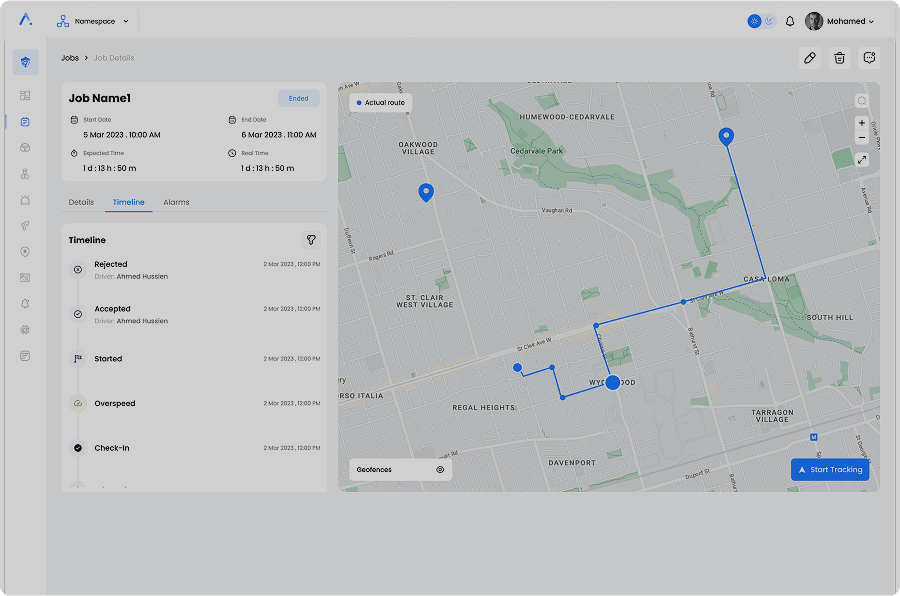Click the Overspeed timeline event
This screenshot has width=900, height=596.
coord(115,404)
